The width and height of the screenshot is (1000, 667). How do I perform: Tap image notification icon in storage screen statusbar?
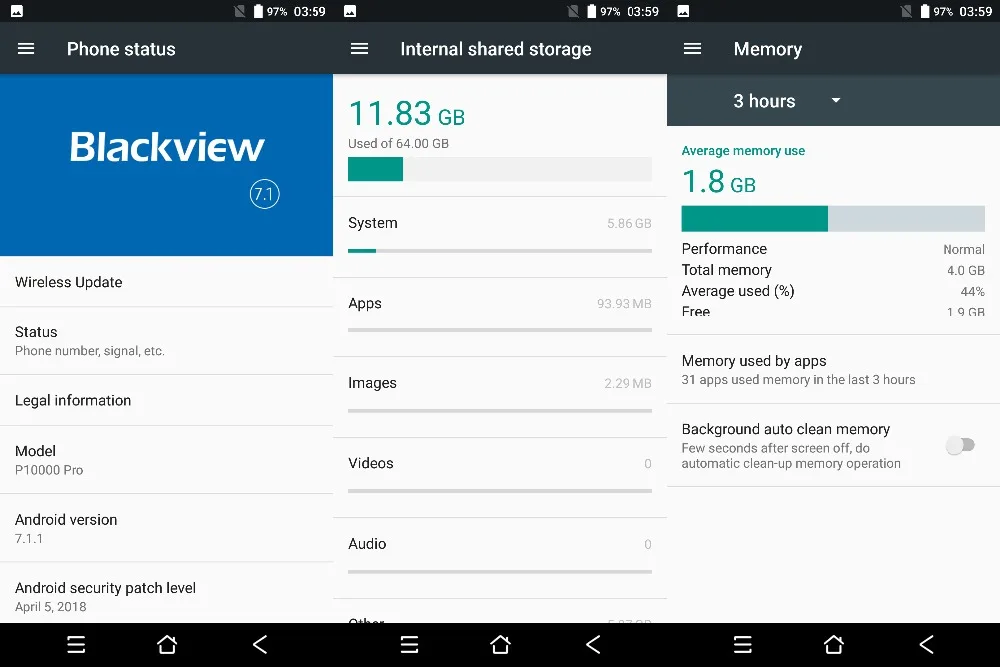(x=350, y=11)
